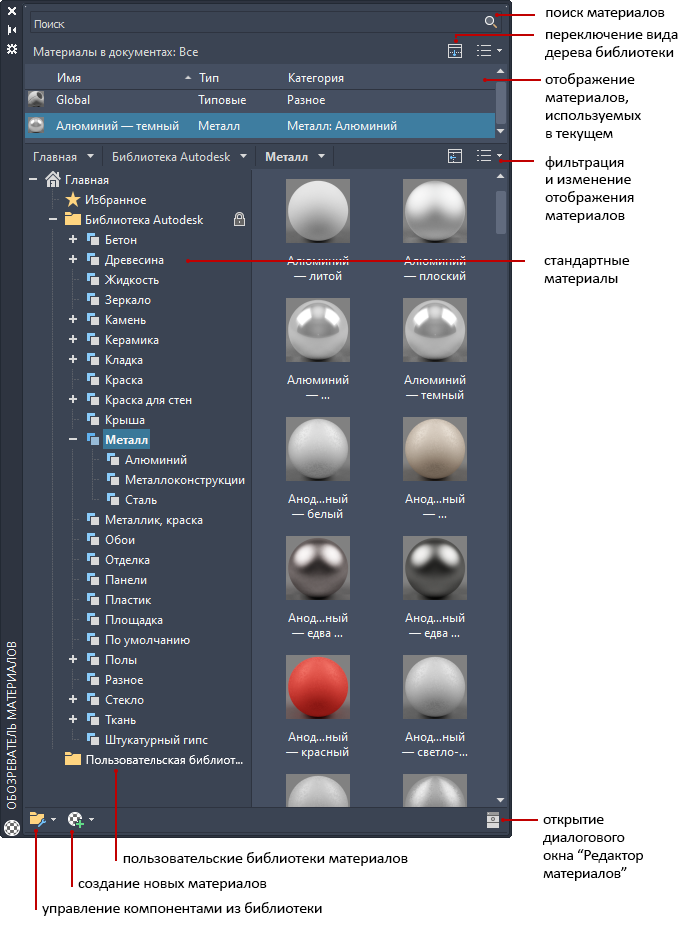Screen dimensions: 692x926
Task: Open document materials view options list dropdown
Action: click(489, 51)
